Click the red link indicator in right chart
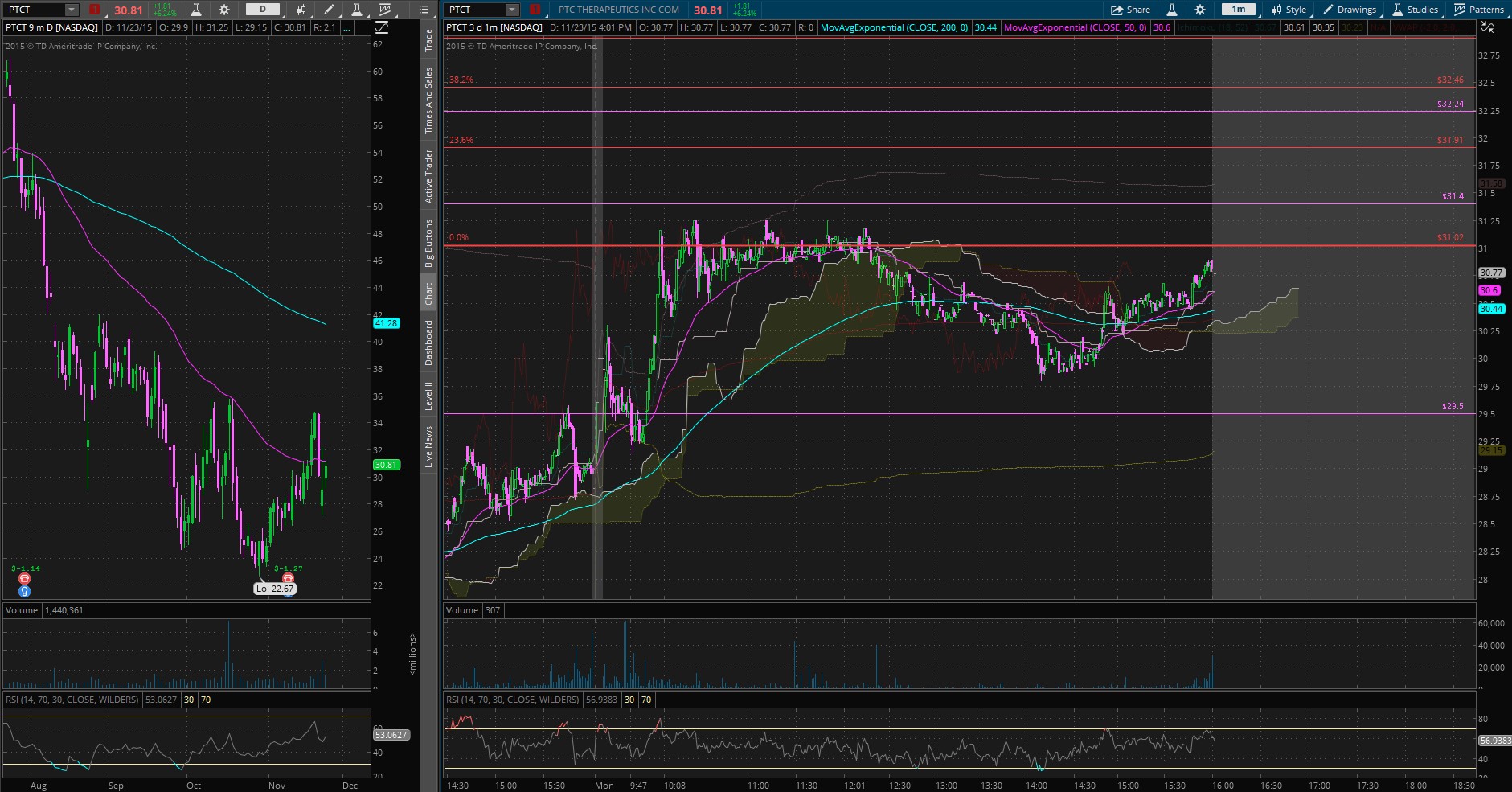The width and height of the screenshot is (1512, 792). click(x=535, y=10)
